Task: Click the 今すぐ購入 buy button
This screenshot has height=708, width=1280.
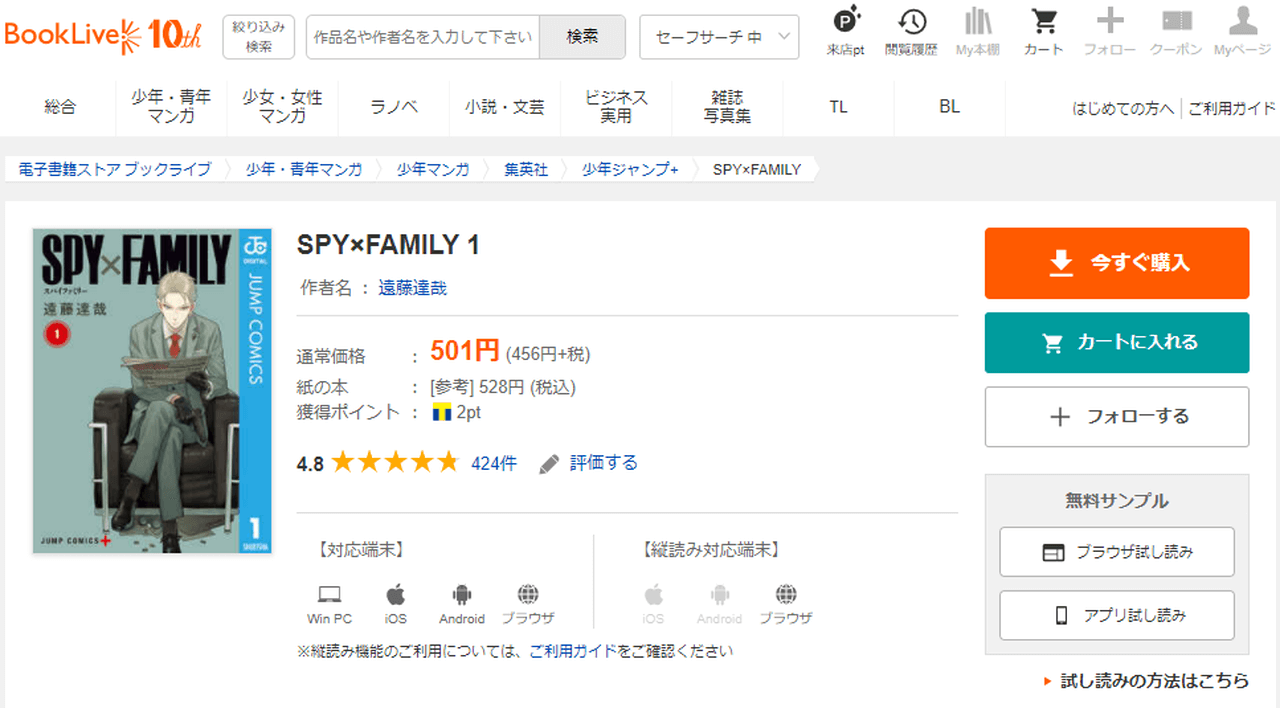Action: coord(1117,263)
